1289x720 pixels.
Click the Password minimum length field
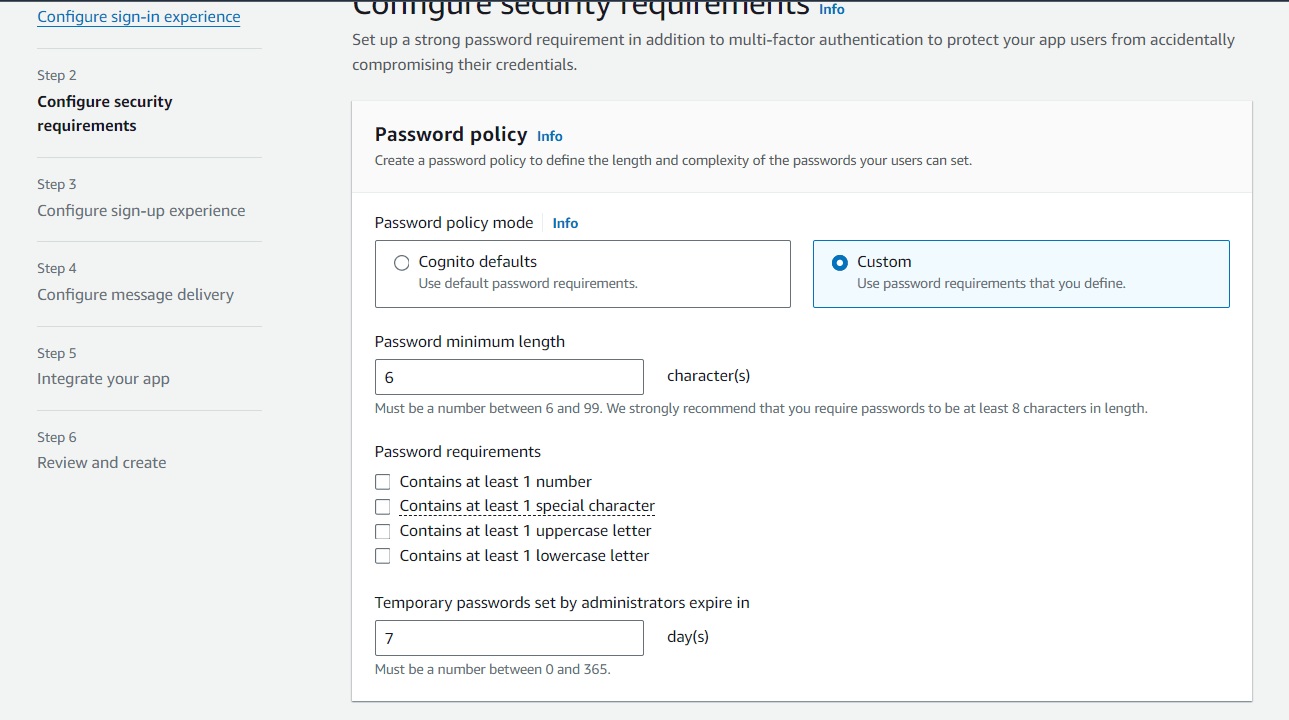pos(509,377)
